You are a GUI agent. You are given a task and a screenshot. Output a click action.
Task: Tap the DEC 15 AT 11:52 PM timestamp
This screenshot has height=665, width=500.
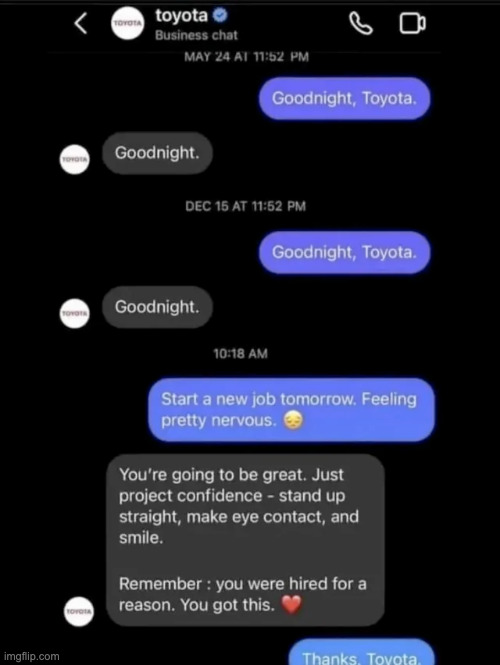point(246,207)
